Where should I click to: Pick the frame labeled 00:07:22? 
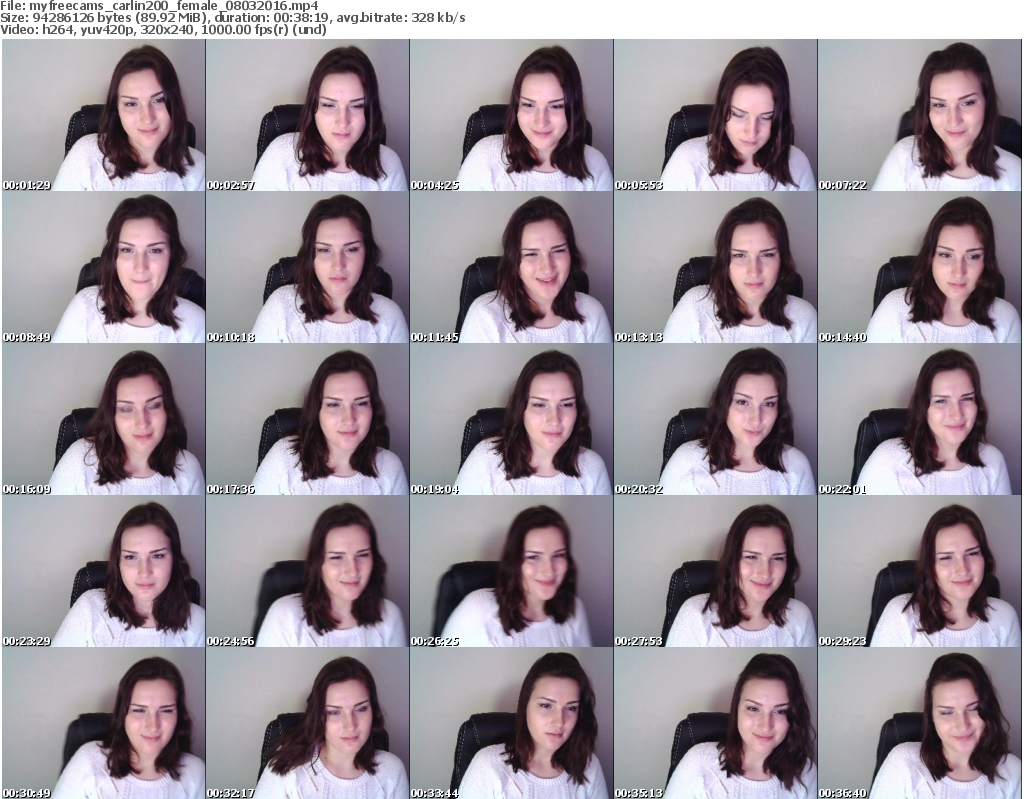919,115
